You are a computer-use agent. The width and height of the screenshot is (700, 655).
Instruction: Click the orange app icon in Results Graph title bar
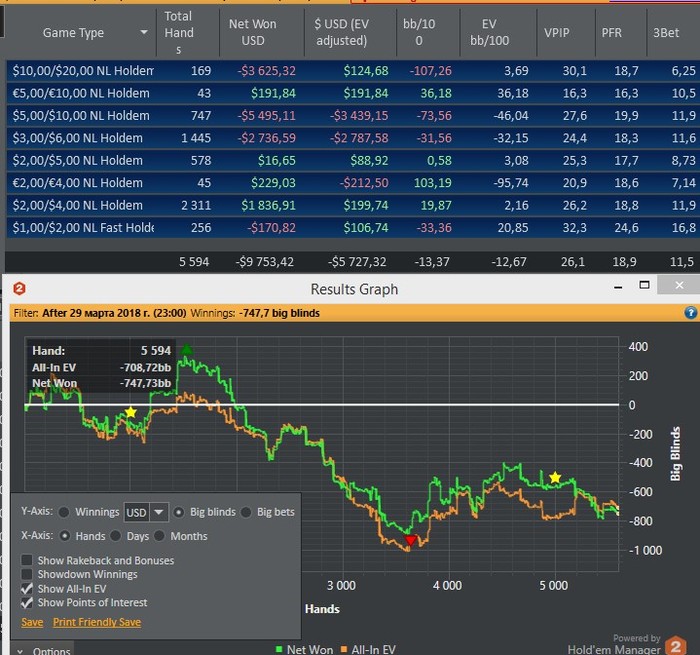18,289
